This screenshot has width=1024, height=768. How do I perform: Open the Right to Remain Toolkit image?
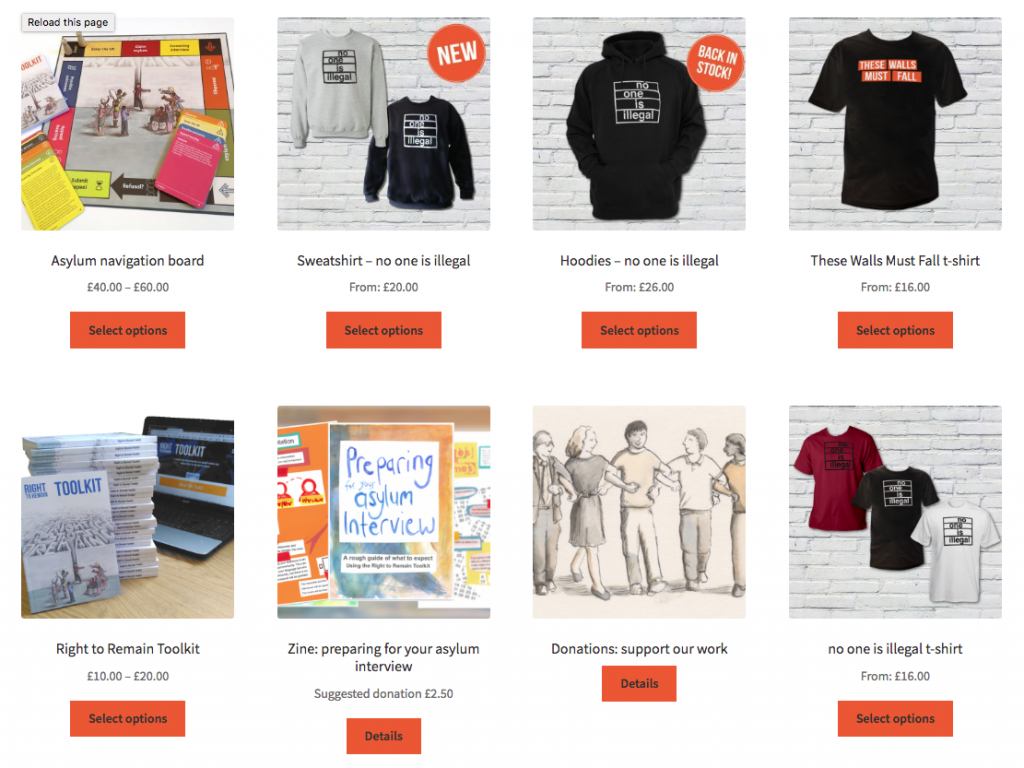[x=127, y=512]
